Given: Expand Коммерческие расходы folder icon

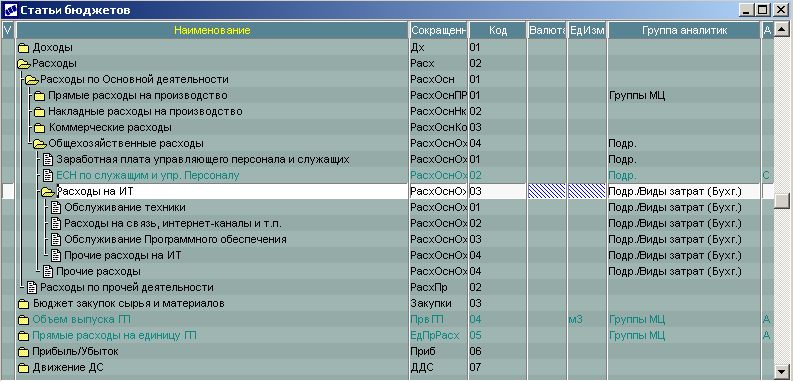Looking at the screenshot, I should tap(40, 128).
